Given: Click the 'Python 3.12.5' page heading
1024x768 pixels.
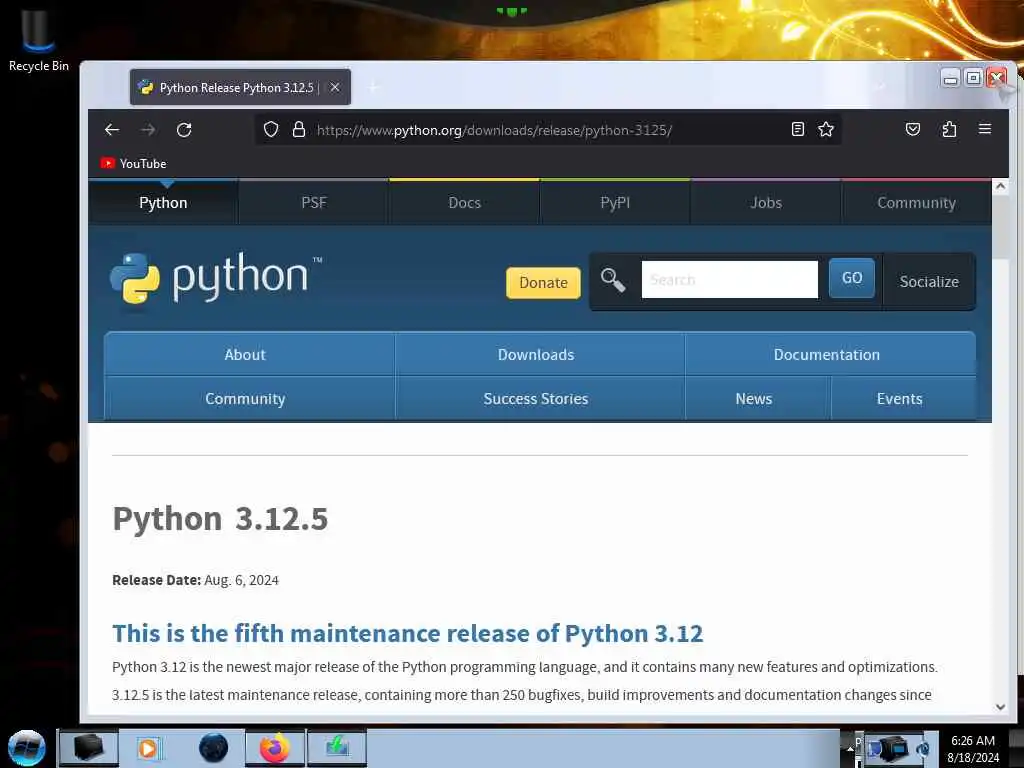Looking at the screenshot, I should coord(220,519).
